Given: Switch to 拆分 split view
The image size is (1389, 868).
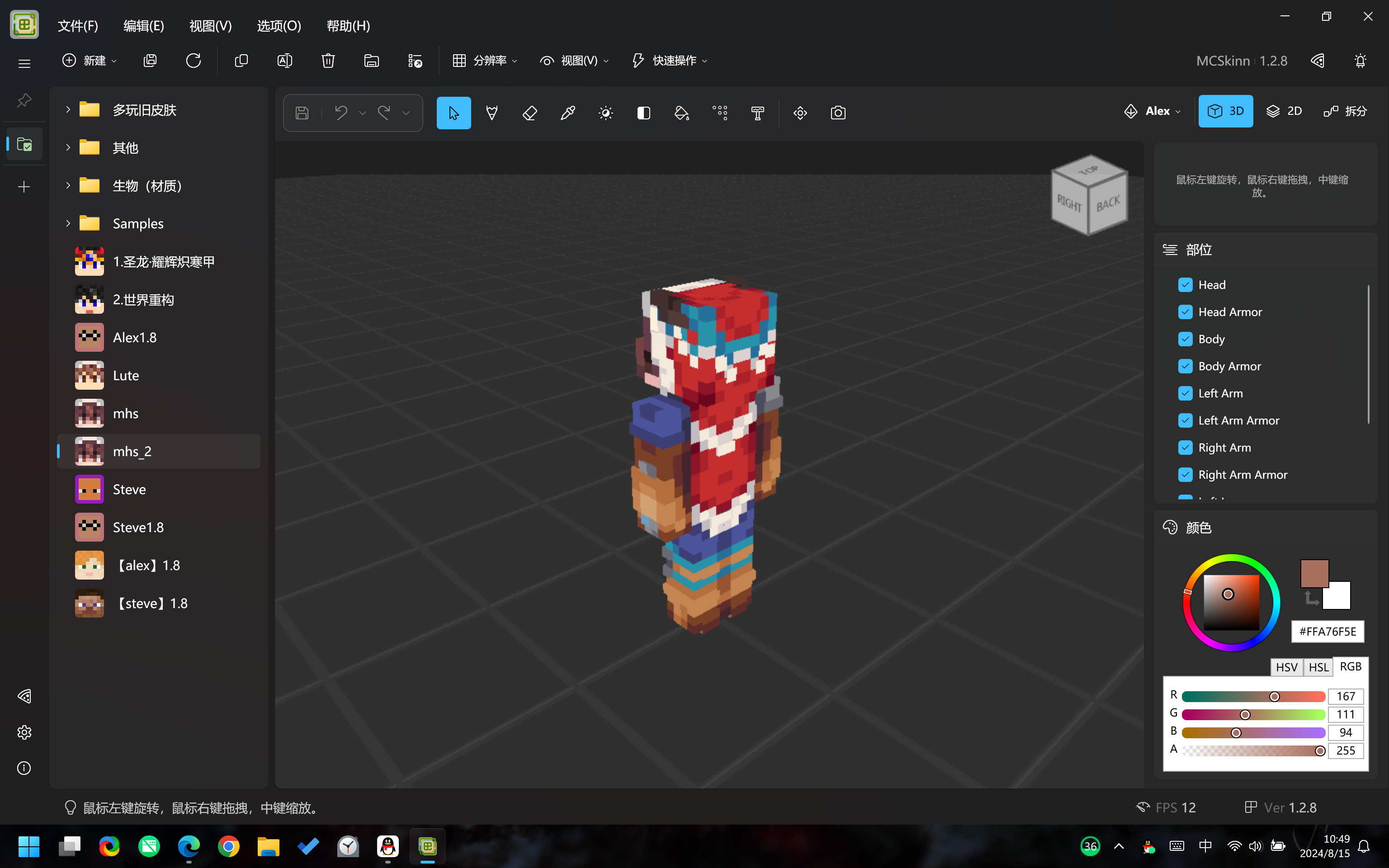Looking at the screenshot, I should tap(1346, 111).
